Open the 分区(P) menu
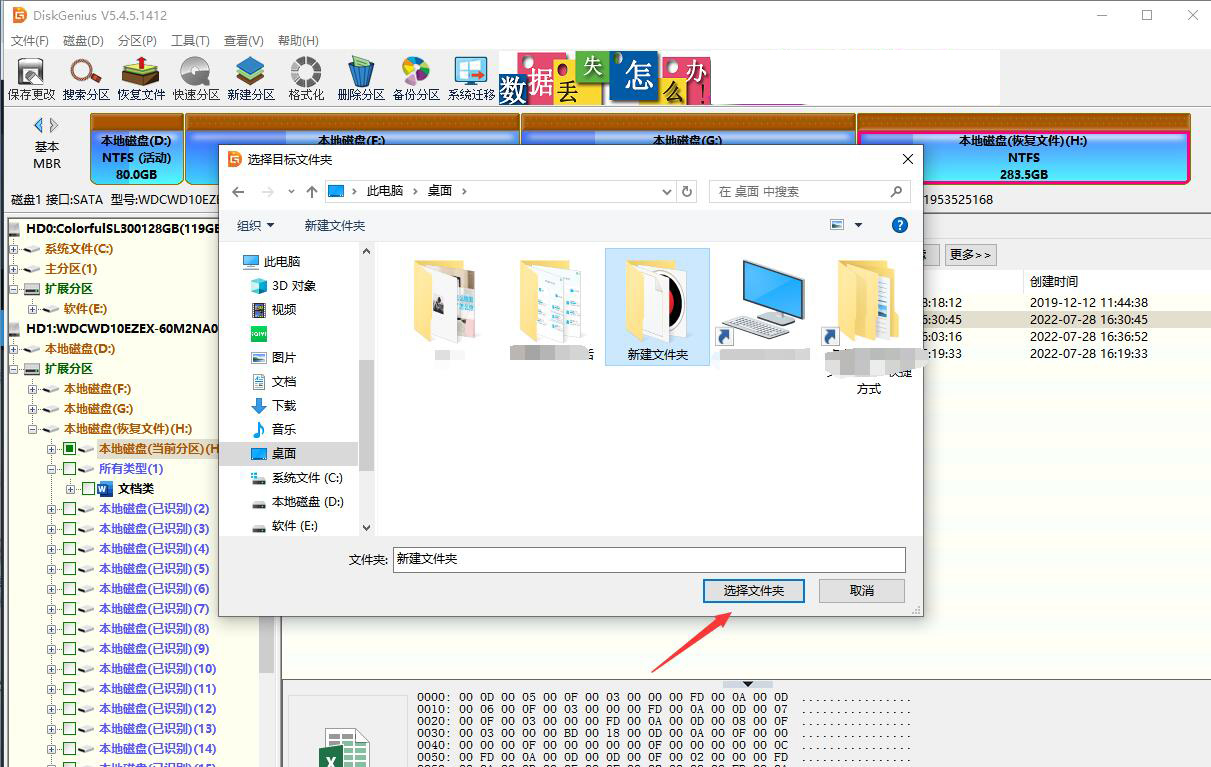Screen dimensions: 1211x767 click(x=137, y=41)
